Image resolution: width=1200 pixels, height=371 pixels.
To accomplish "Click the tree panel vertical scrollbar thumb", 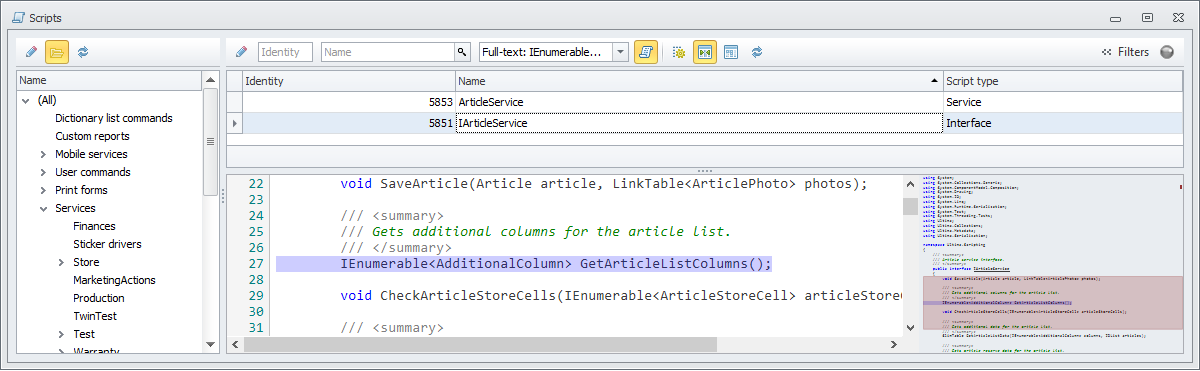I will coord(210,141).
